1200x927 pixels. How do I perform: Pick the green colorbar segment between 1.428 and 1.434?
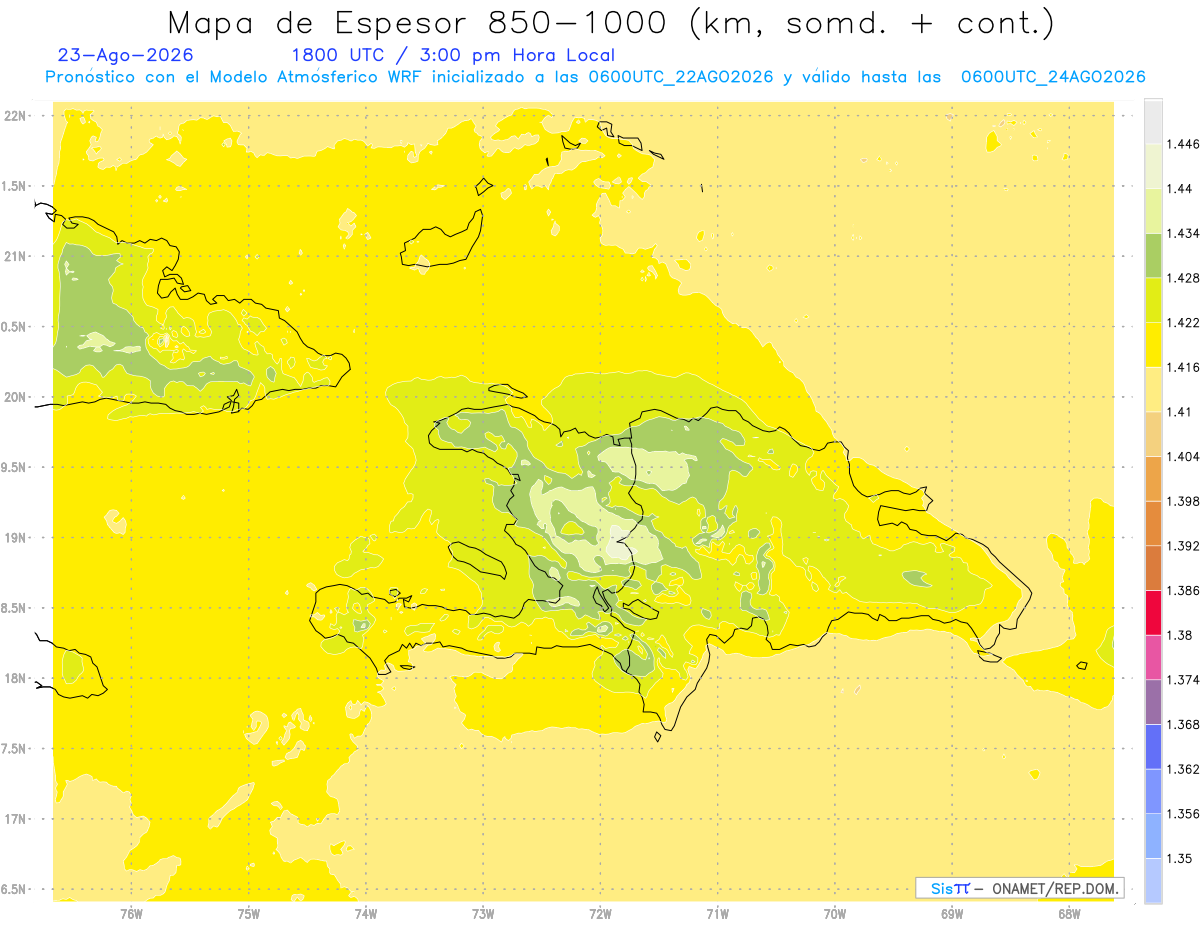coord(1153,256)
